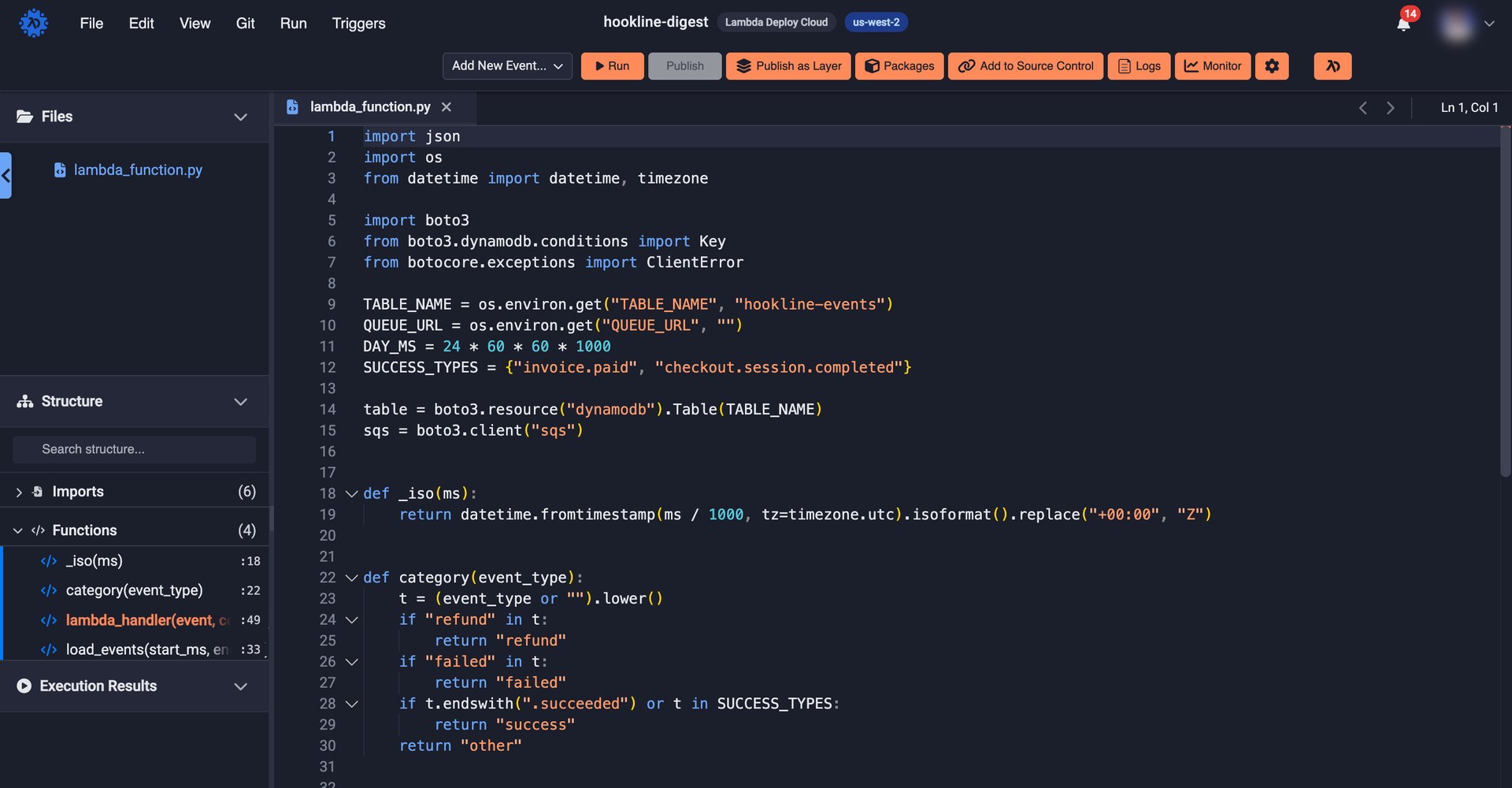Screen dimensions: 1512x788
Task: Open the Monitor view
Action: (x=1213, y=66)
